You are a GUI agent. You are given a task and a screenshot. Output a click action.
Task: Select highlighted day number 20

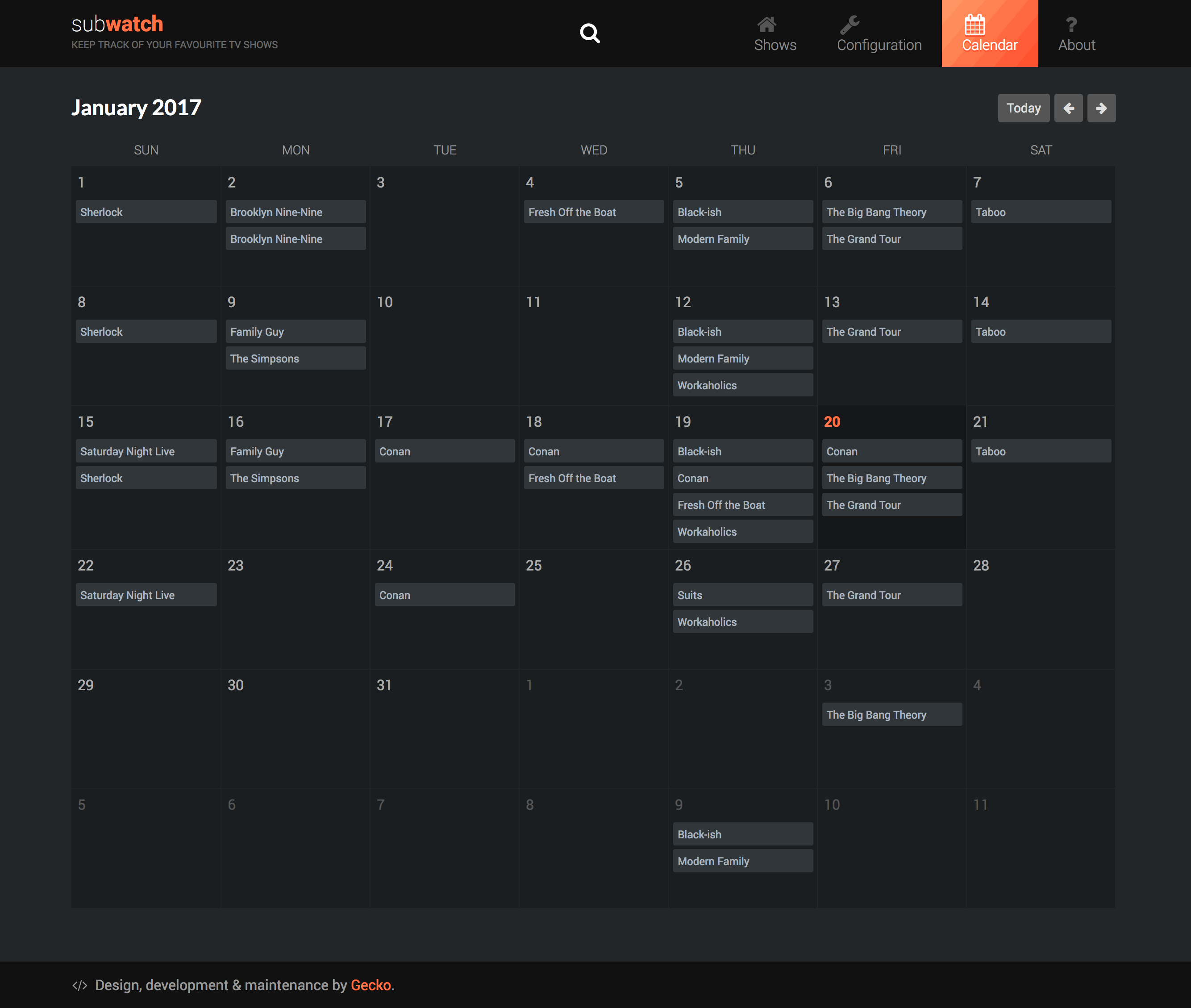(832, 422)
